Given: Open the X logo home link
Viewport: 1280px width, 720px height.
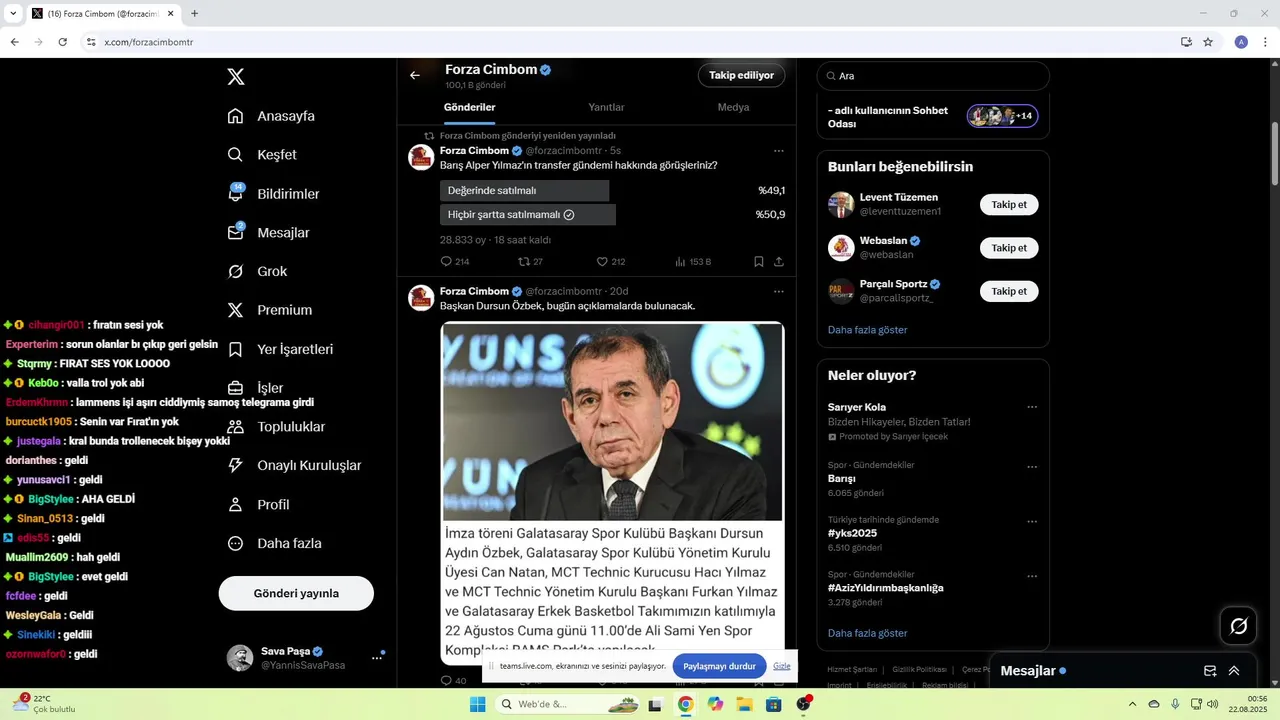Looking at the screenshot, I should 236,77.
